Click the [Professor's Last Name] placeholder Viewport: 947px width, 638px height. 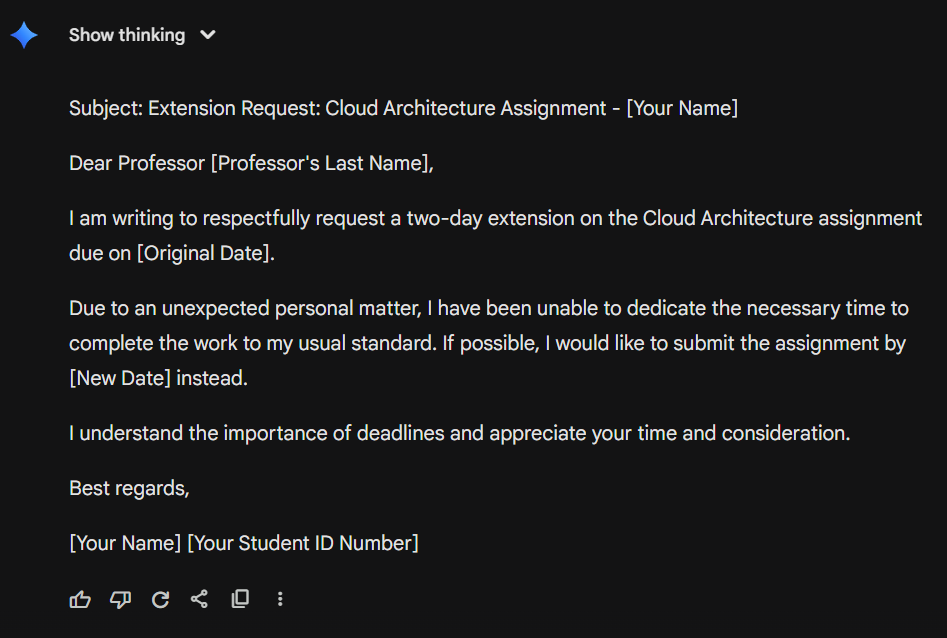pyautogui.click(x=322, y=163)
